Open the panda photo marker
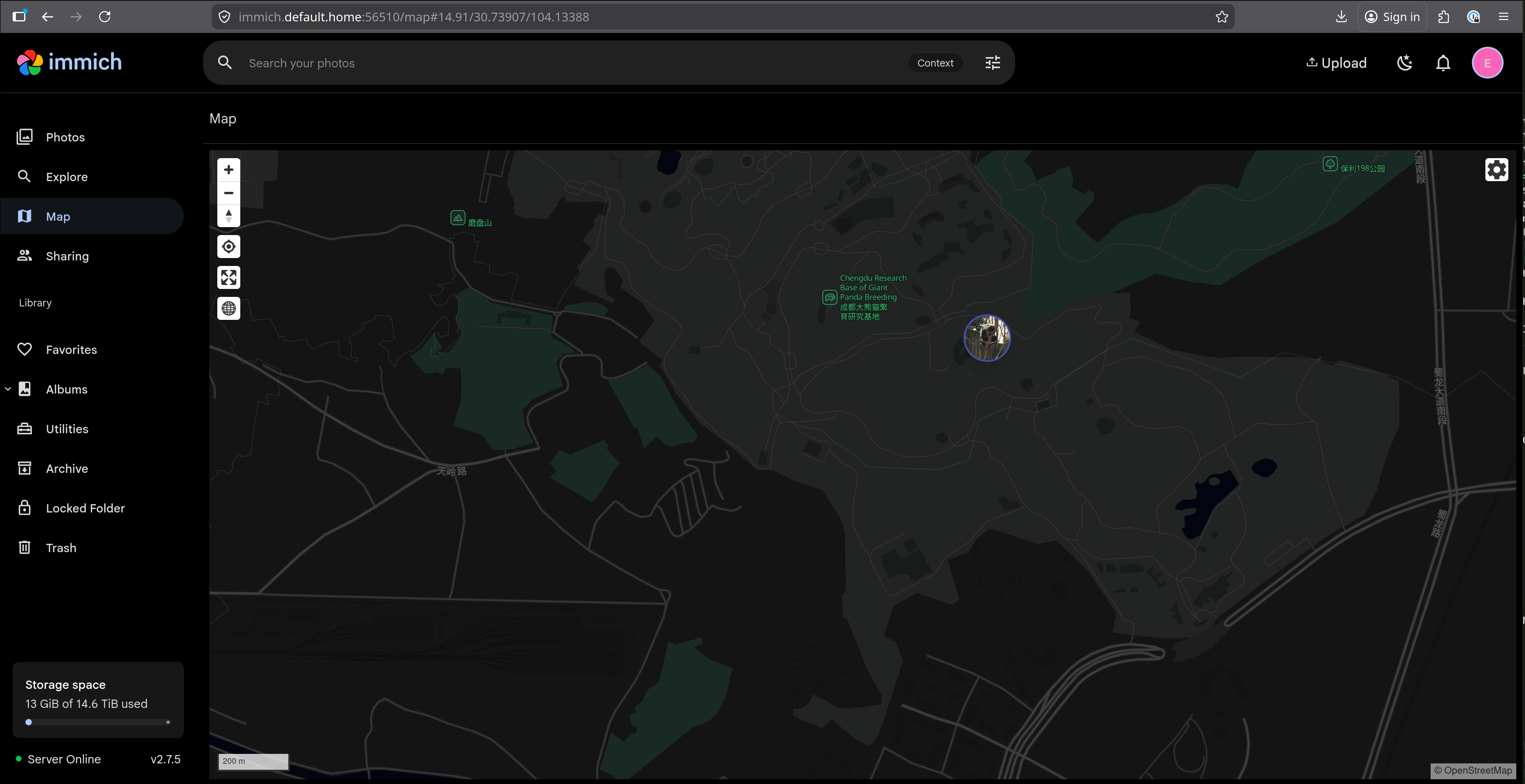This screenshot has width=1525, height=784. click(987, 338)
